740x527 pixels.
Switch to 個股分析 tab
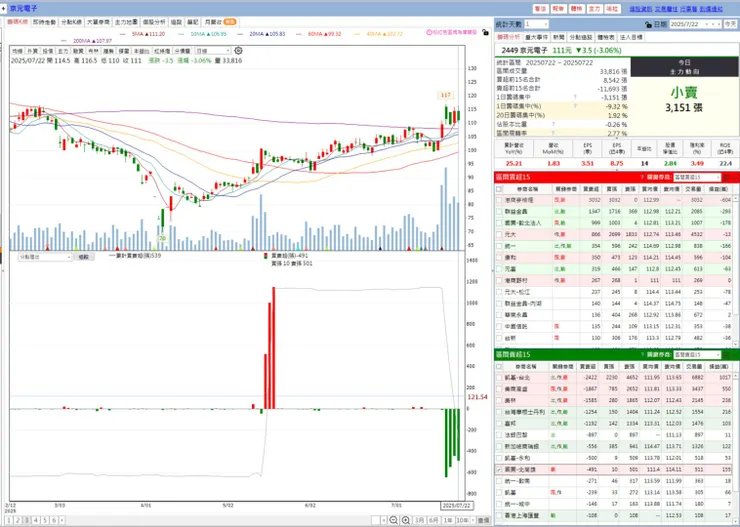pyautogui.click(x=154, y=22)
